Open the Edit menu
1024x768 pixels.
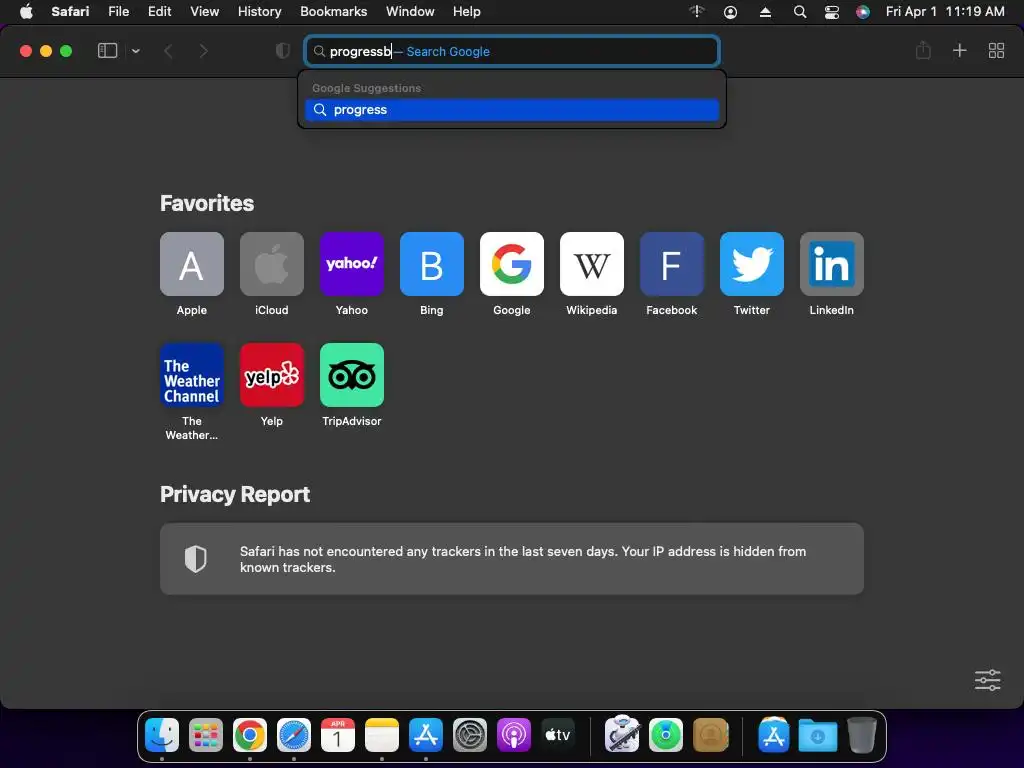pos(159,11)
